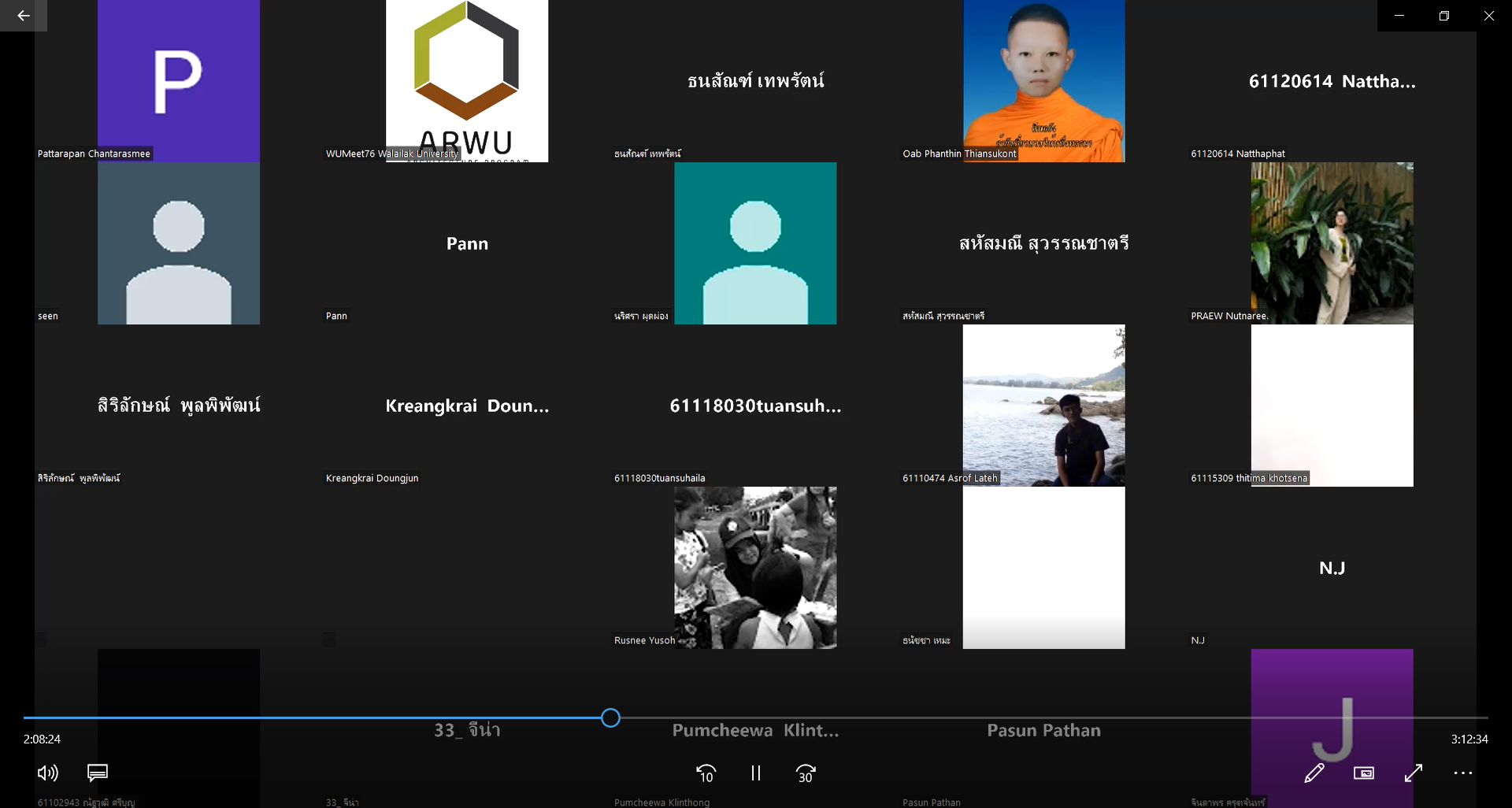Image resolution: width=1512 pixels, height=808 pixels.
Task: Select the purple P avatar tile
Action: coord(179,80)
